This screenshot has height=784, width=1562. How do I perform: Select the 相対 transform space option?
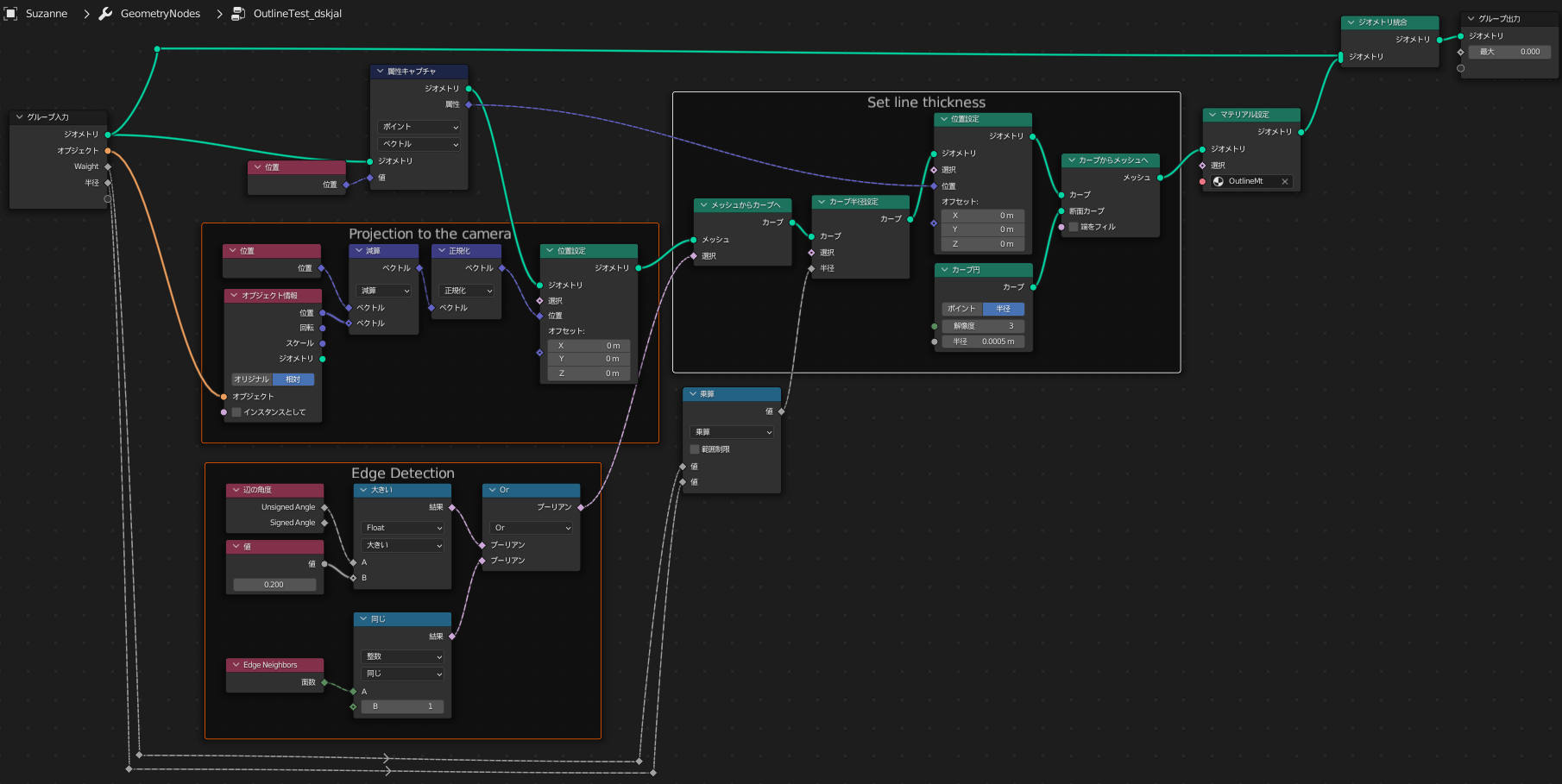point(293,379)
